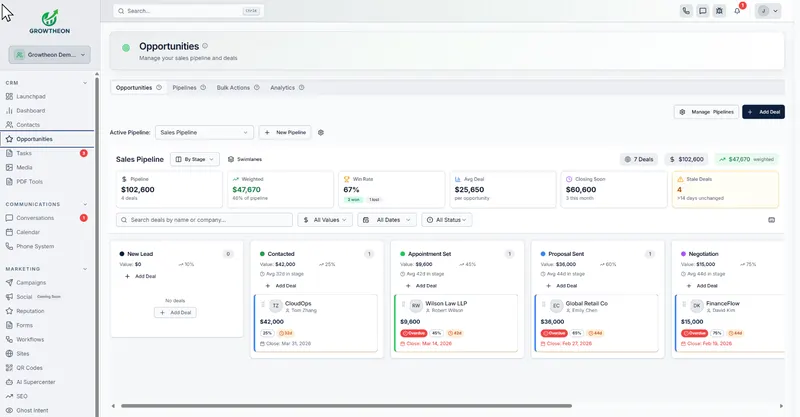This screenshot has width=800, height=417.
Task: Click the phone call icon in header
Action: [x=686, y=11]
